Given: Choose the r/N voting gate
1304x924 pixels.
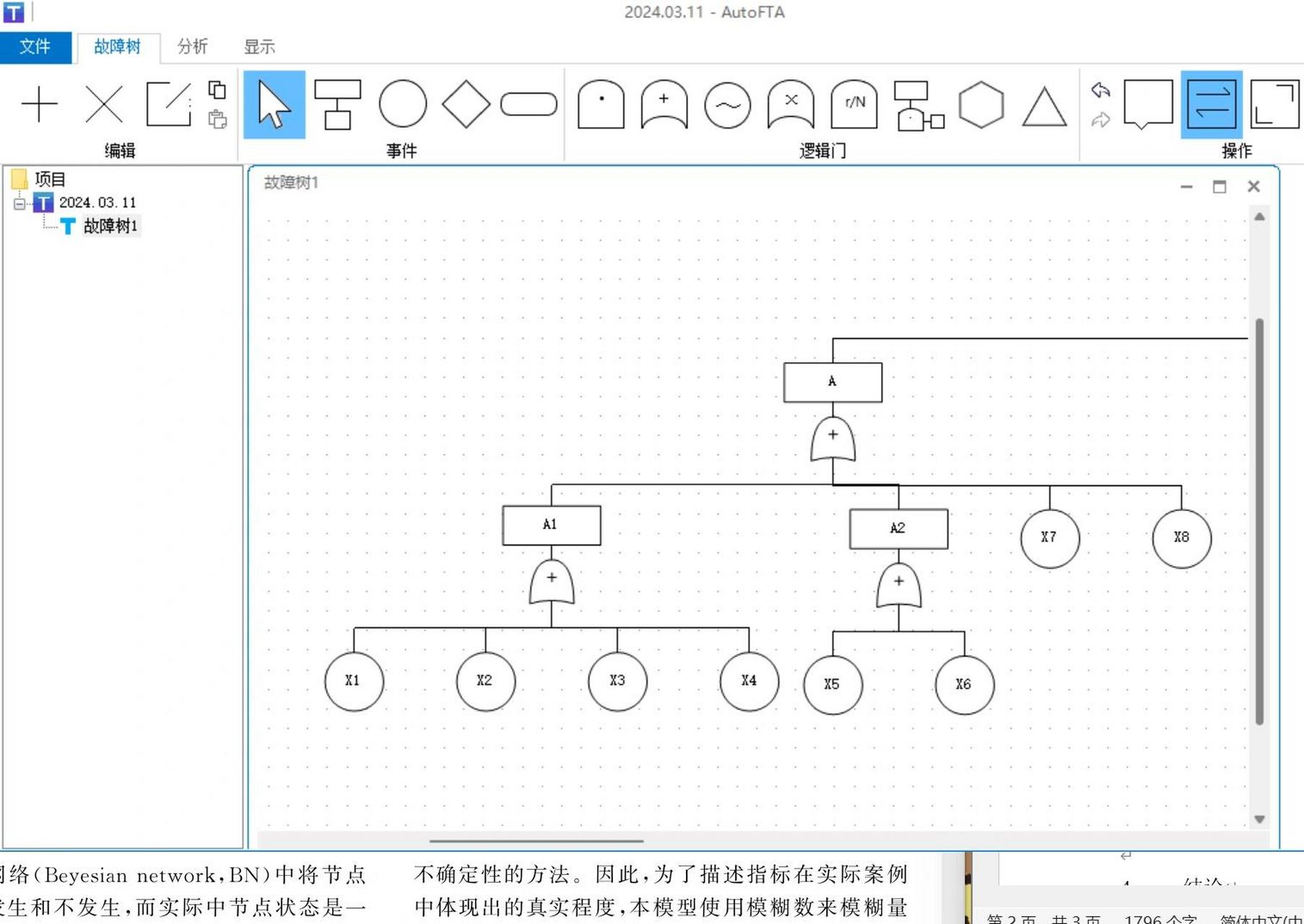Looking at the screenshot, I should (x=854, y=105).
